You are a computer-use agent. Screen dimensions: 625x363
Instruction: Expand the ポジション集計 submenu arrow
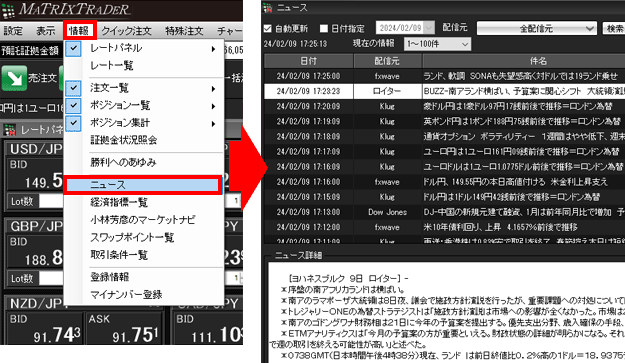(x=213, y=124)
